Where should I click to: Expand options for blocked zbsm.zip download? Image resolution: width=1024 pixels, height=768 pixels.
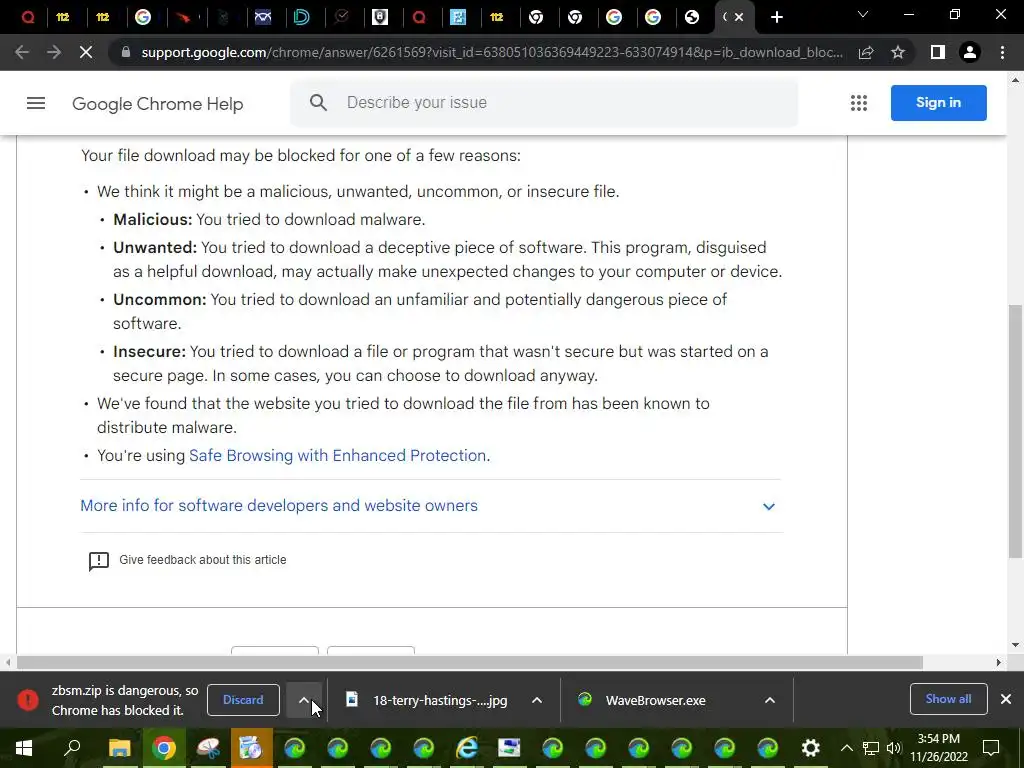304,699
